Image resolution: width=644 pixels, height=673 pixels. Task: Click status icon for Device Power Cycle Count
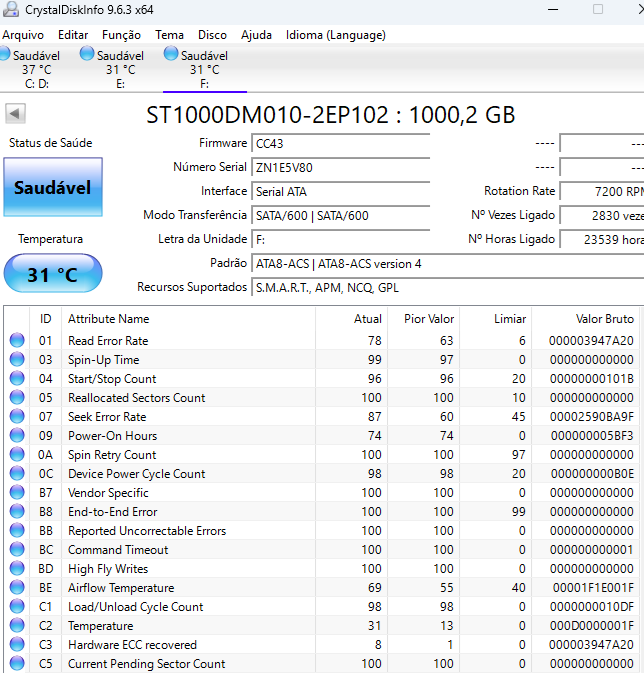[17, 473]
